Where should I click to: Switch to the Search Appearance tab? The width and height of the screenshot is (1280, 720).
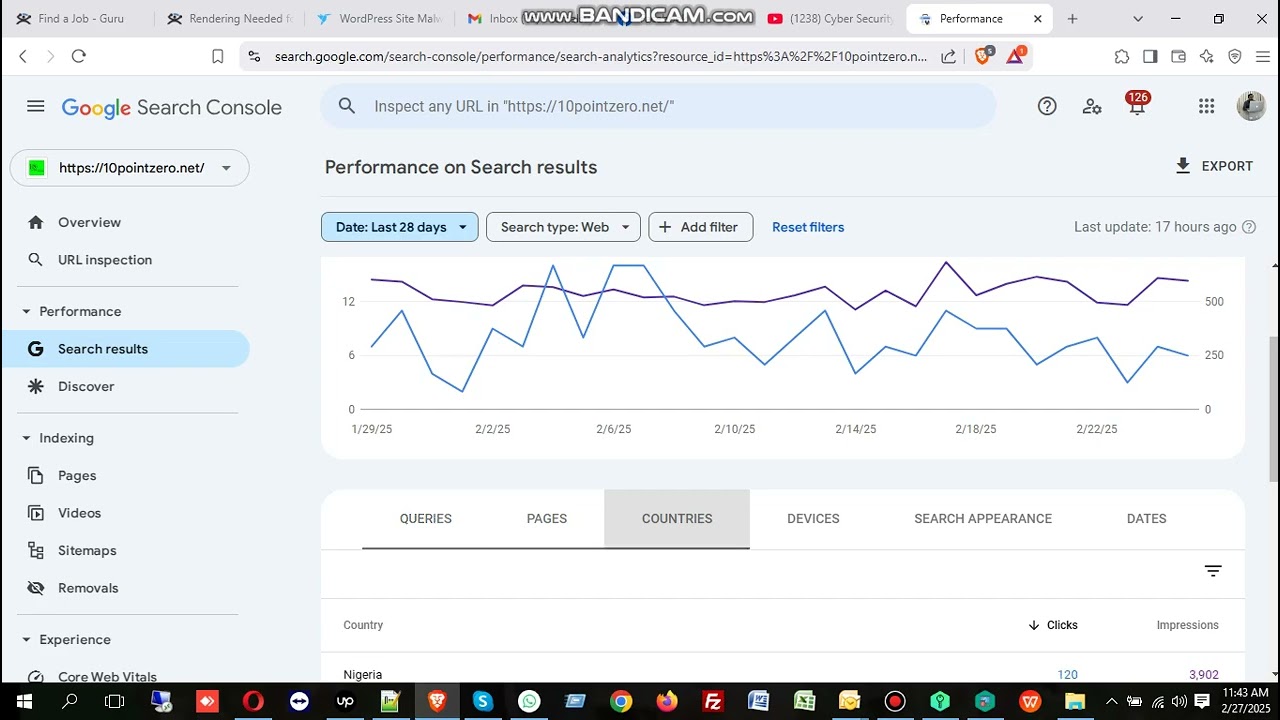click(x=983, y=519)
